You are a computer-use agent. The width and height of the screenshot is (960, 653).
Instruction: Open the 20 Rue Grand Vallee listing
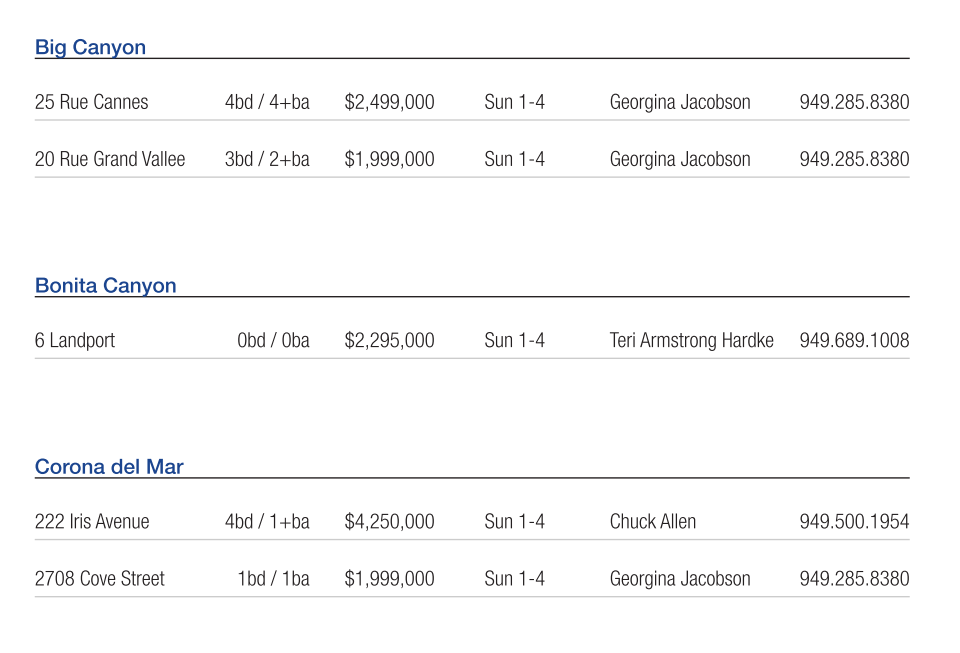tap(110, 159)
